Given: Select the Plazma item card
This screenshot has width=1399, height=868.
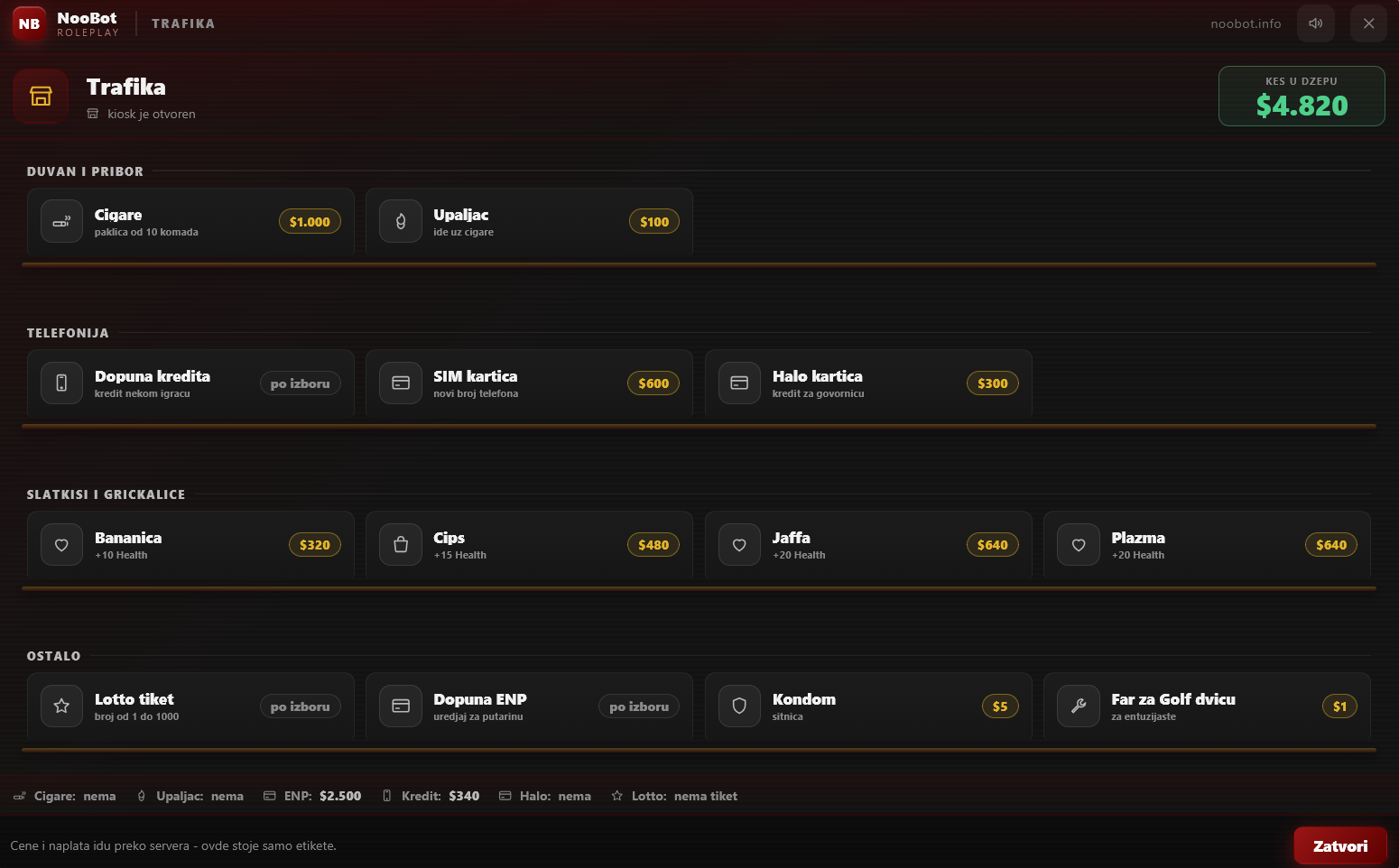Looking at the screenshot, I should (1207, 544).
